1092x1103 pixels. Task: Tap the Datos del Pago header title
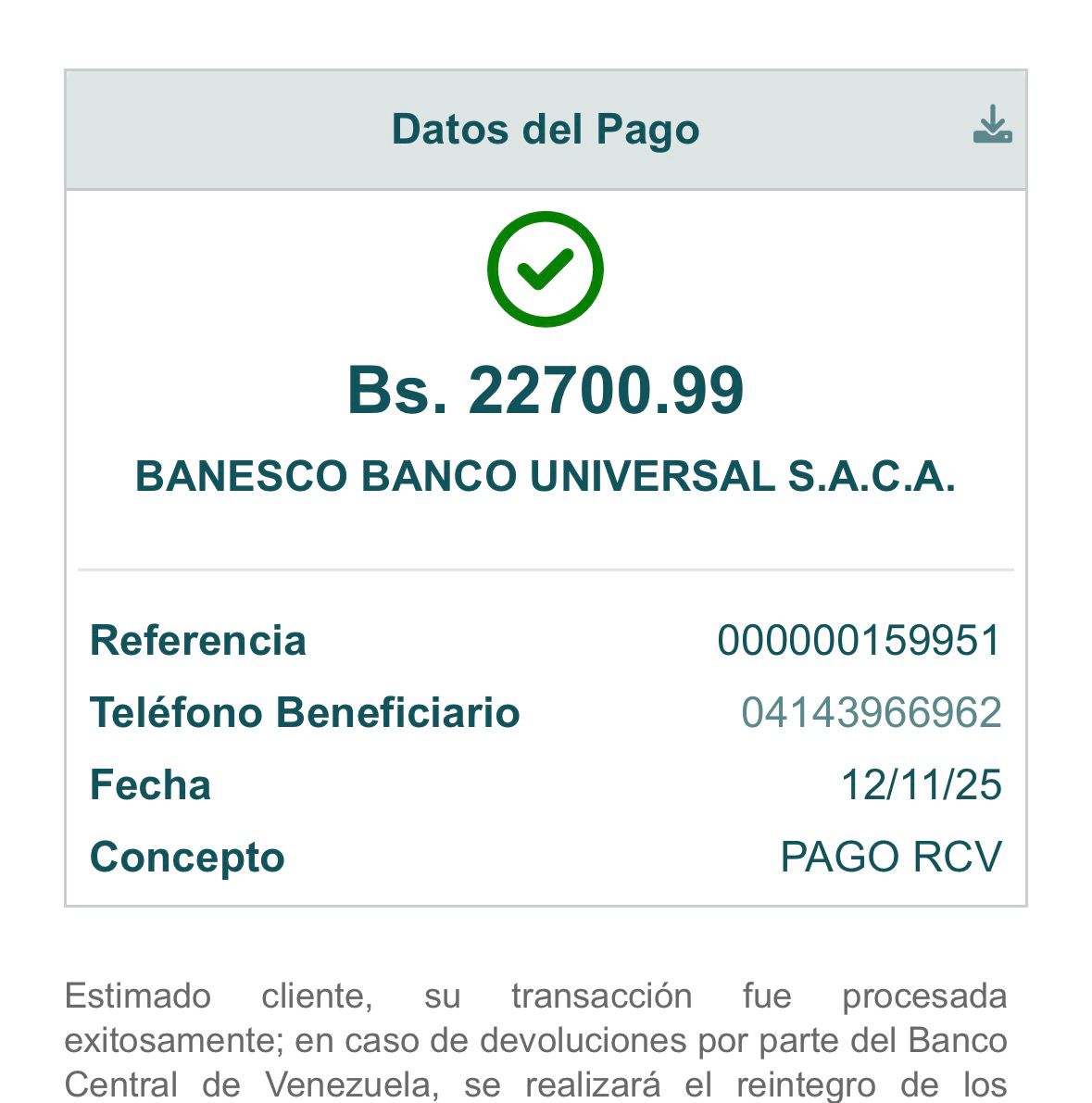click(x=546, y=129)
